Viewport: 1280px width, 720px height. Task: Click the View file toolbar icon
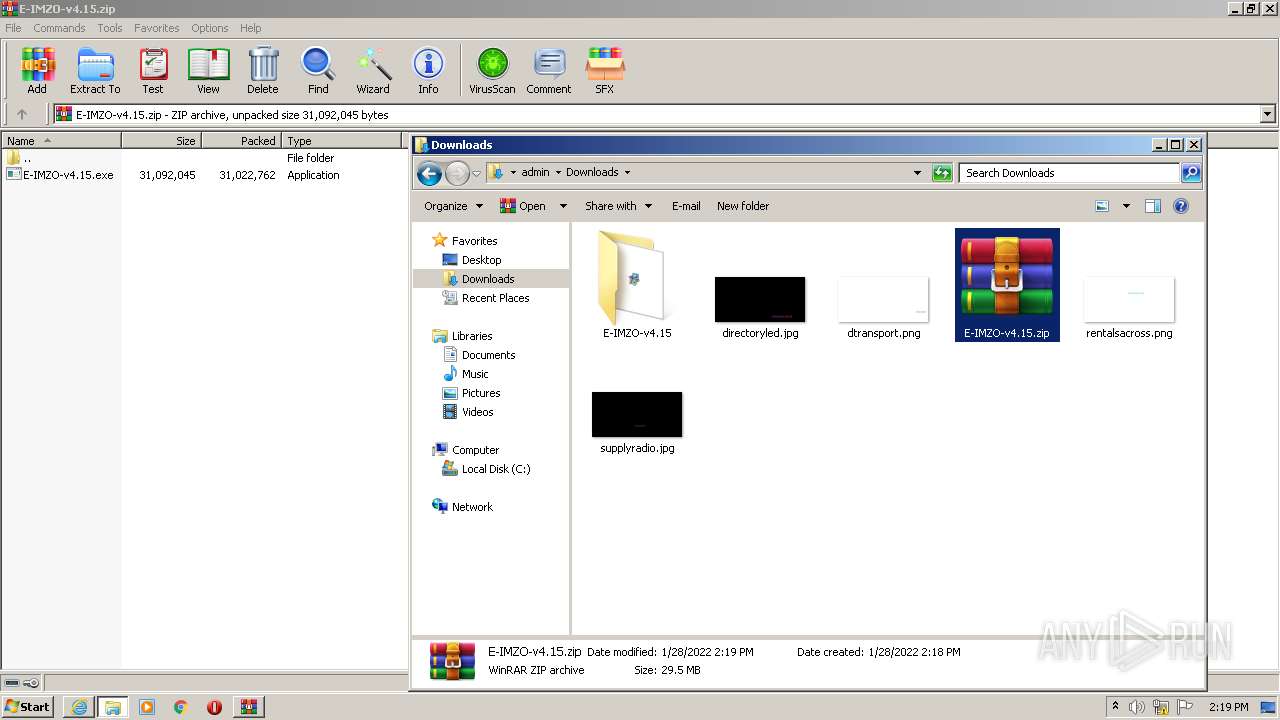208,71
